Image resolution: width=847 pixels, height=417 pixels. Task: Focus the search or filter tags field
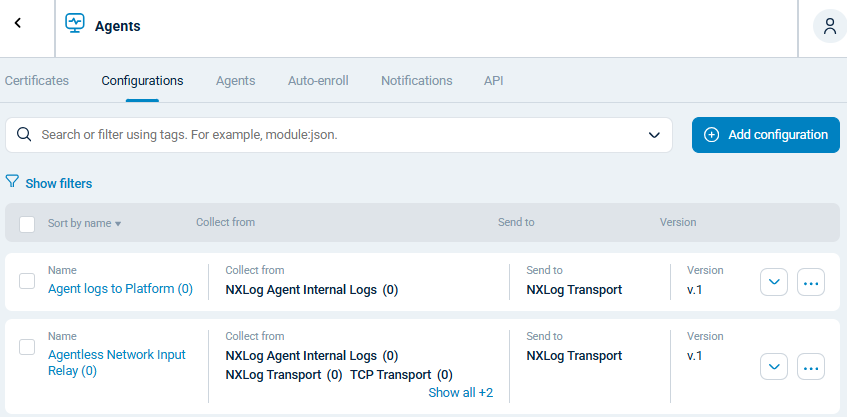coord(339,135)
